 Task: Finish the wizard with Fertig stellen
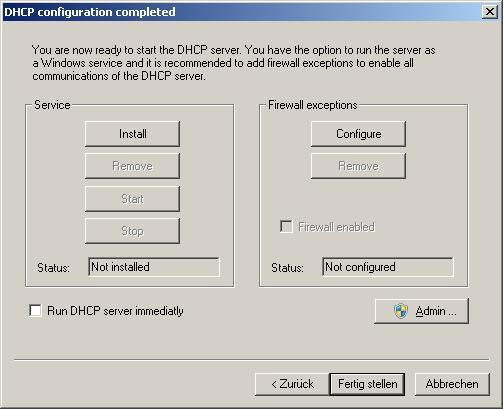(367, 384)
